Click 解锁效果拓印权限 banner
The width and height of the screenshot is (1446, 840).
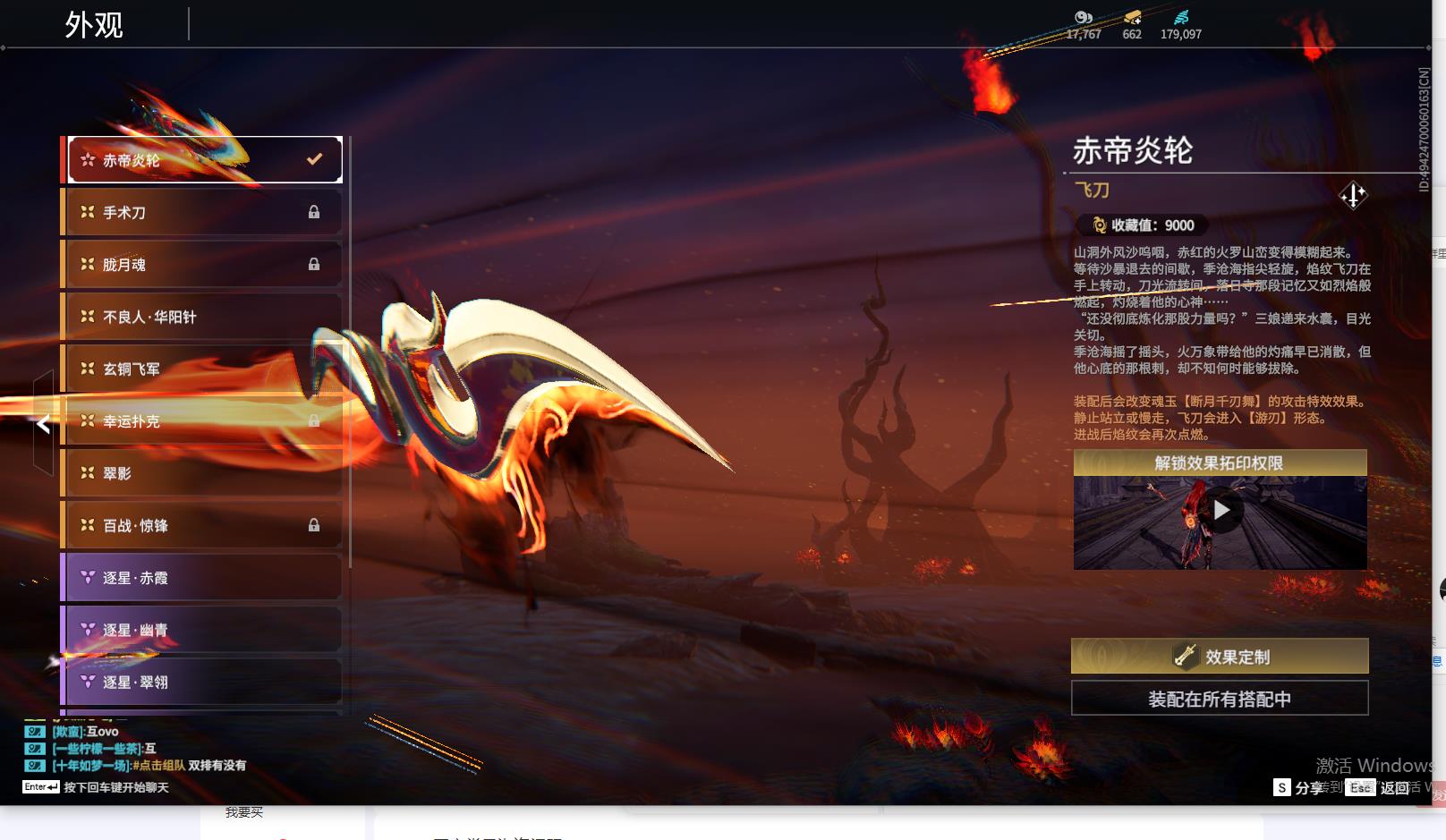click(1220, 463)
